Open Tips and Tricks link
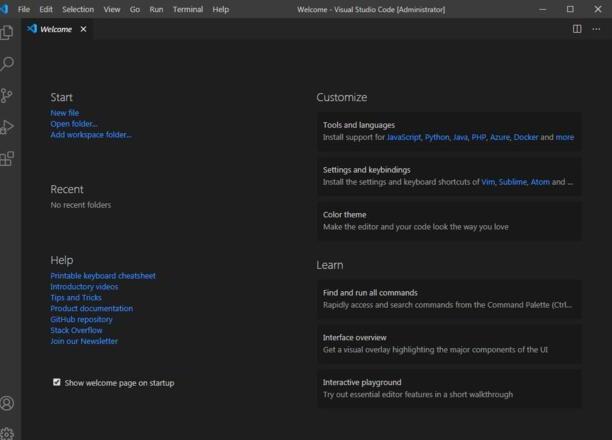This screenshot has width=612, height=440. pos(76,297)
